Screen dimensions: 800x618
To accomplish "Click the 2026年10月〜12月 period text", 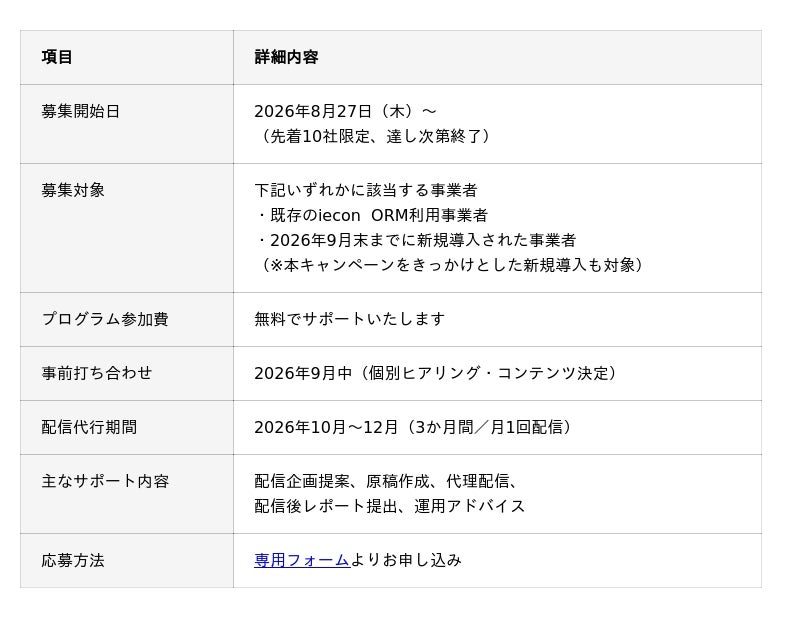I will pyautogui.click(x=415, y=427).
